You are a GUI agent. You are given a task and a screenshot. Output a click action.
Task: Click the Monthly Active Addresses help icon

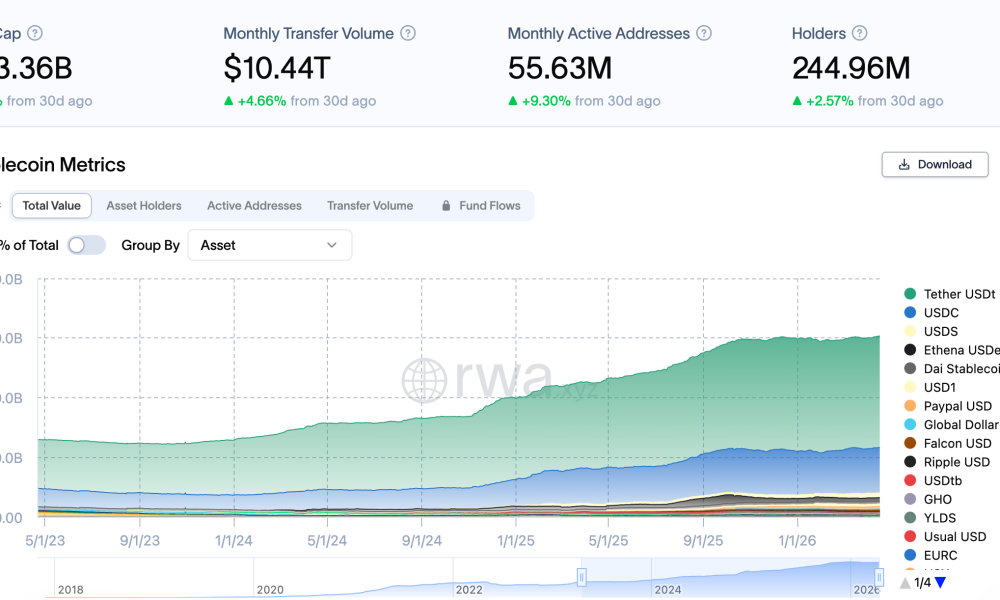pyautogui.click(x=703, y=33)
